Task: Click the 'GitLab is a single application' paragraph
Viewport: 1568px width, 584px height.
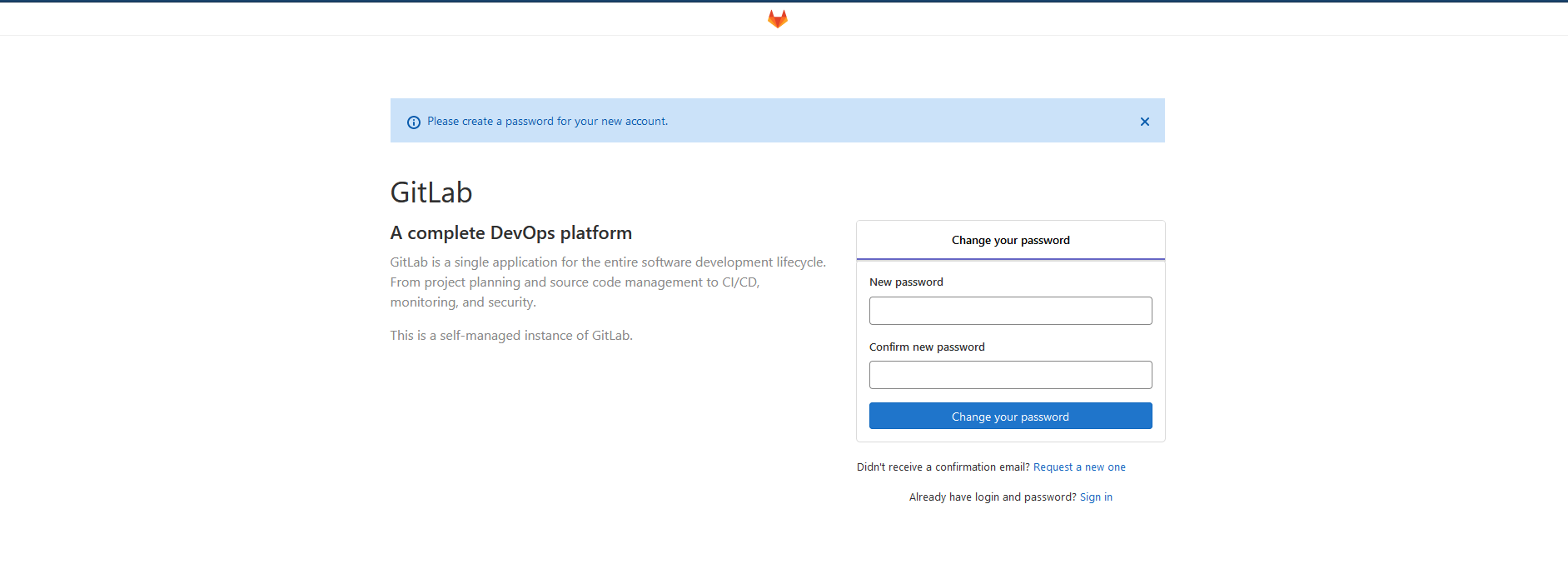Action: tap(609, 282)
